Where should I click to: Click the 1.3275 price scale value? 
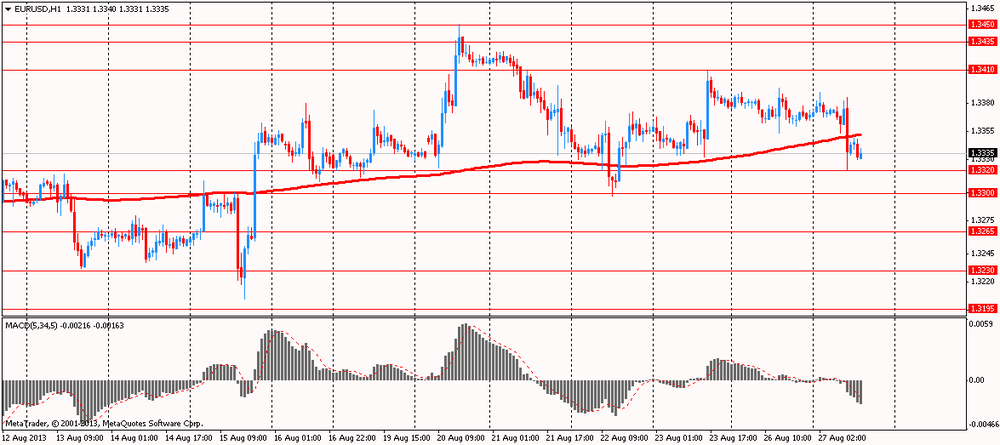point(981,219)
